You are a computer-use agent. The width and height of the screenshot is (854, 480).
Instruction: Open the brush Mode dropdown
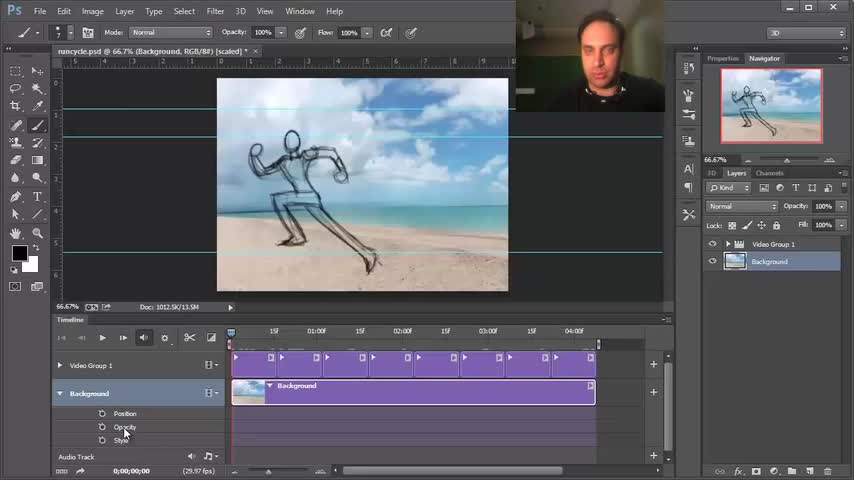170,33
